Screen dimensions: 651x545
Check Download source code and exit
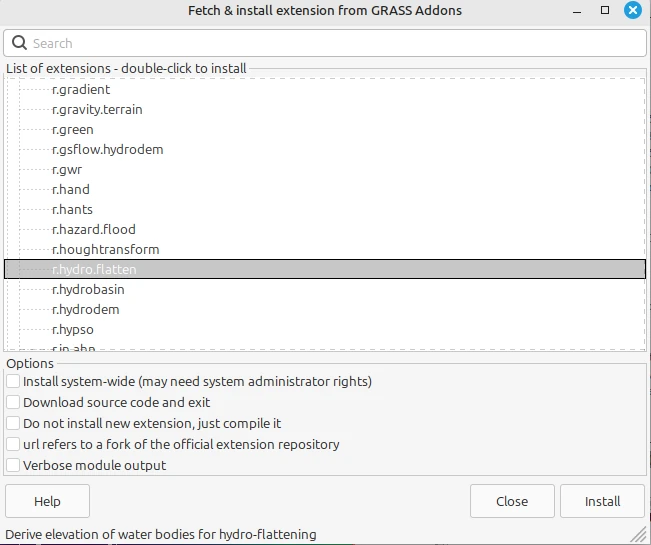coord(13,402)
